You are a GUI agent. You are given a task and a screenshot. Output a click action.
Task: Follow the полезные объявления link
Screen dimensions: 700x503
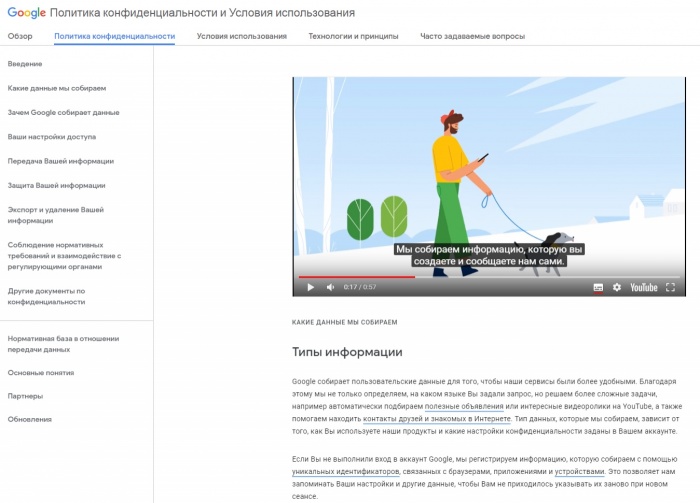(464, 407)
